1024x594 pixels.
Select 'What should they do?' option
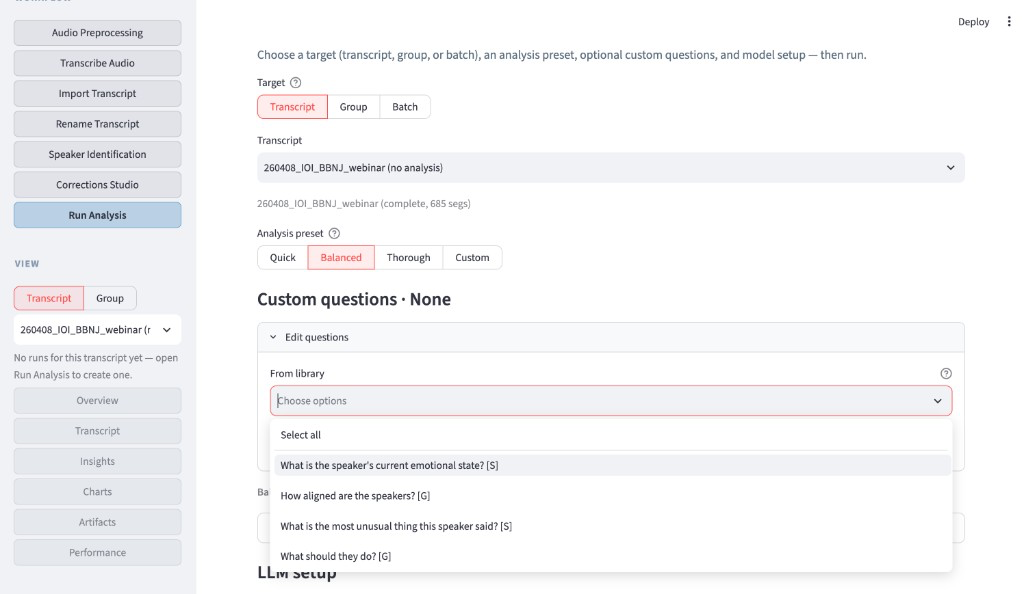pyautogui.click(x=612, y=556)
